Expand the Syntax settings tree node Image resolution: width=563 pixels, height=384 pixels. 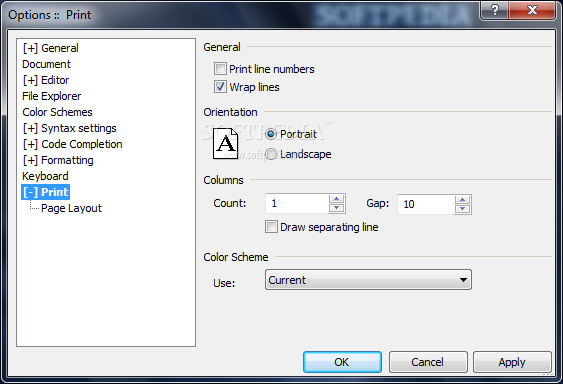(30, 128)
